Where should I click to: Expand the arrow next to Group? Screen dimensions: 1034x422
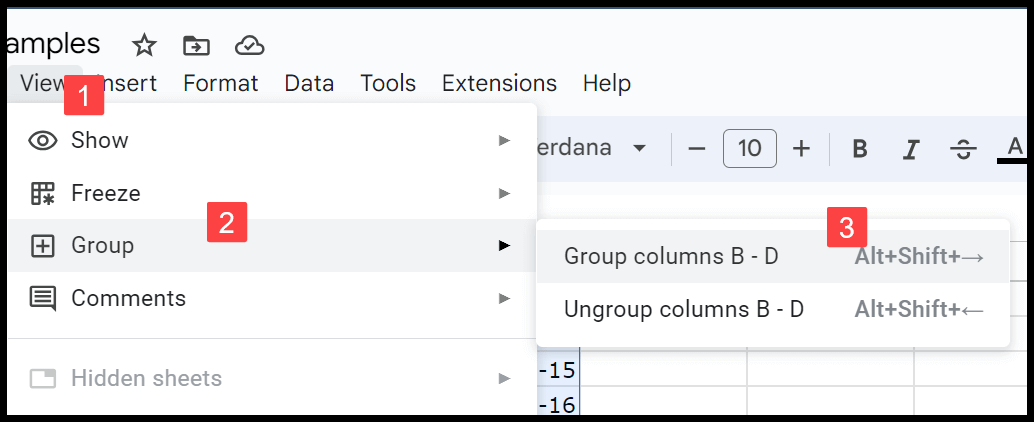504,245
